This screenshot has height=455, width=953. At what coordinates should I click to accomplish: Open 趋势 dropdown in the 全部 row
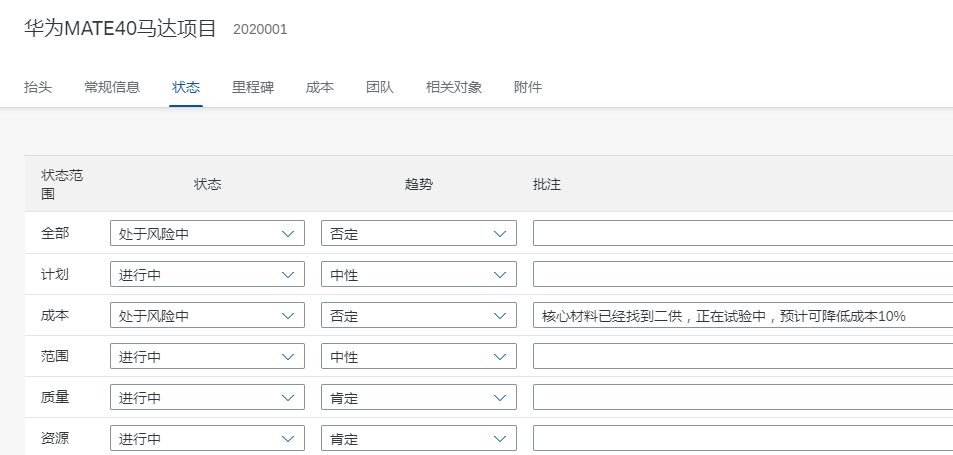point(419,233)
